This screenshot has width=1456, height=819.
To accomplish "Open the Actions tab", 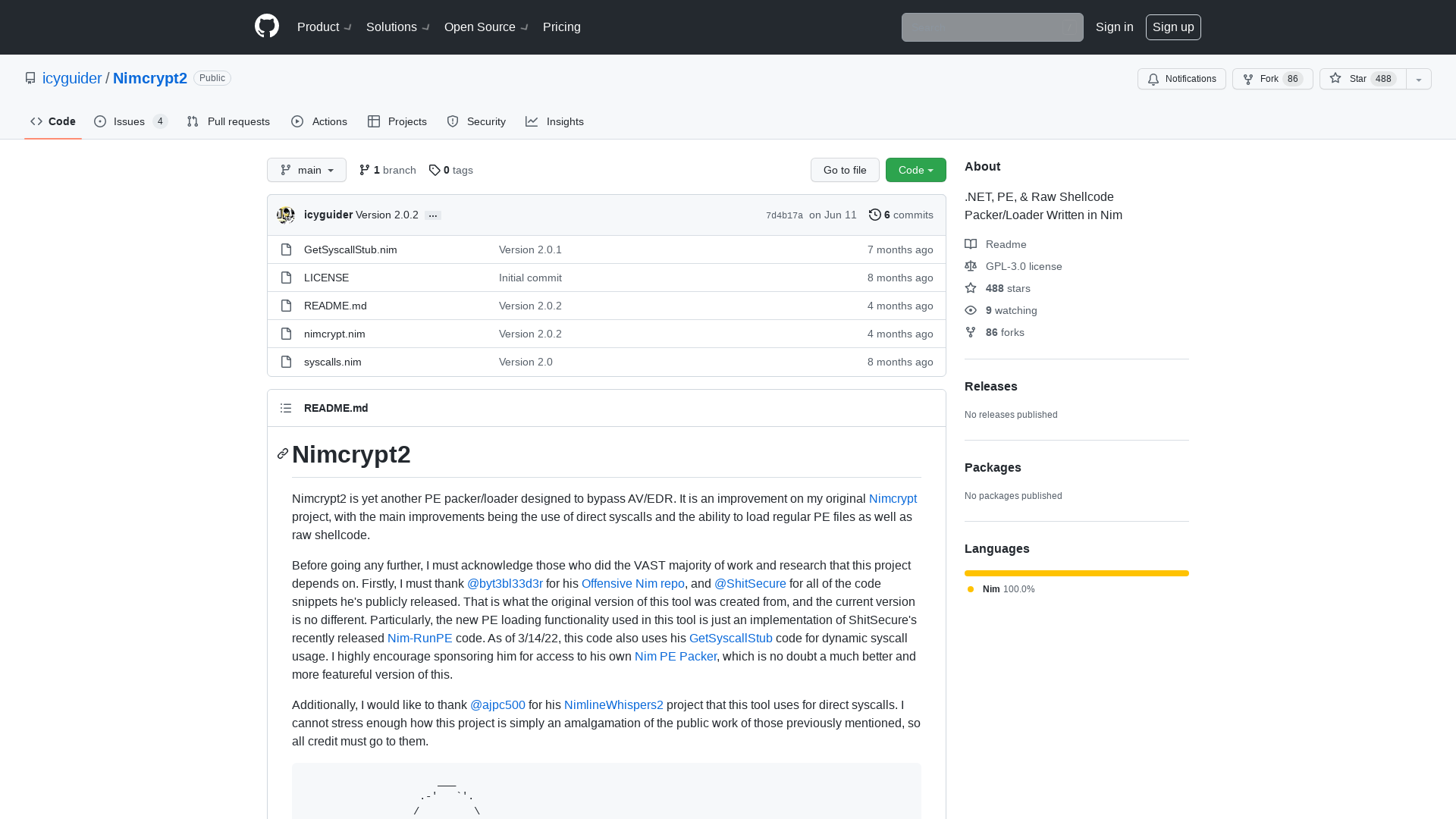I will coord(319,121).
